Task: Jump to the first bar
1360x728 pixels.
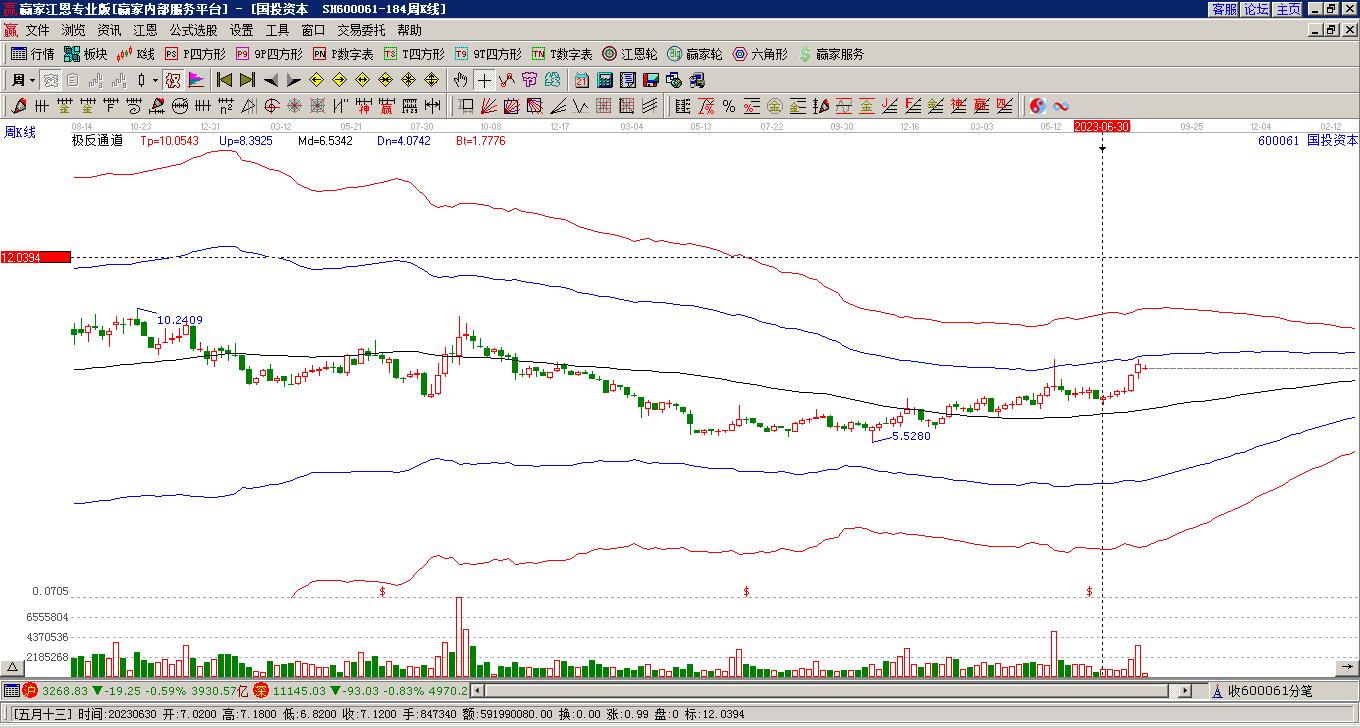Action: [224, 80]
